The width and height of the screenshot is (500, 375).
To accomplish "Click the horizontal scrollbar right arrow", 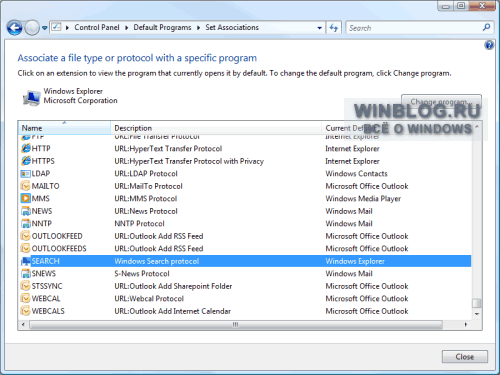I will [466, 324].
